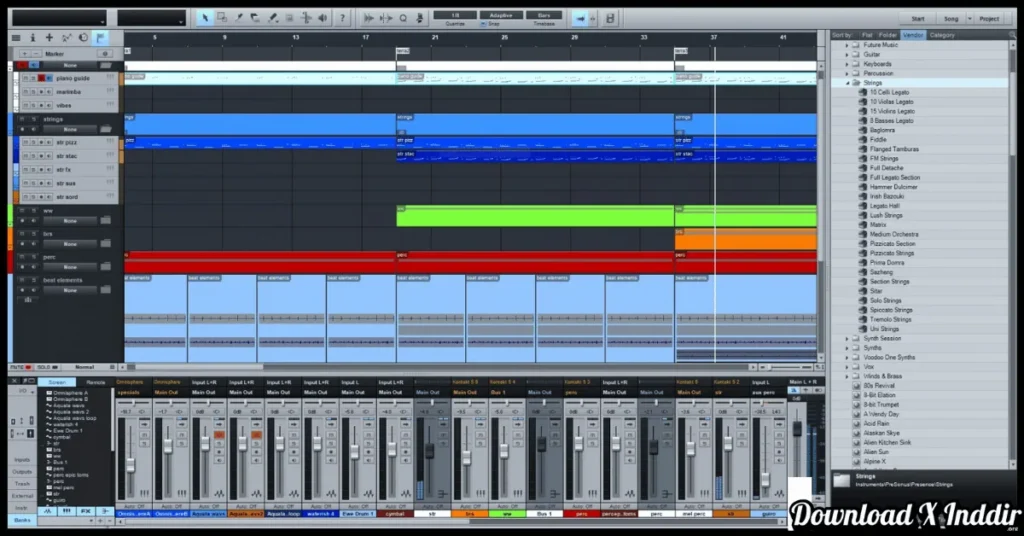Switch to mixer Remote tab
Viewport: 1024px width, 536px height.
95,383
